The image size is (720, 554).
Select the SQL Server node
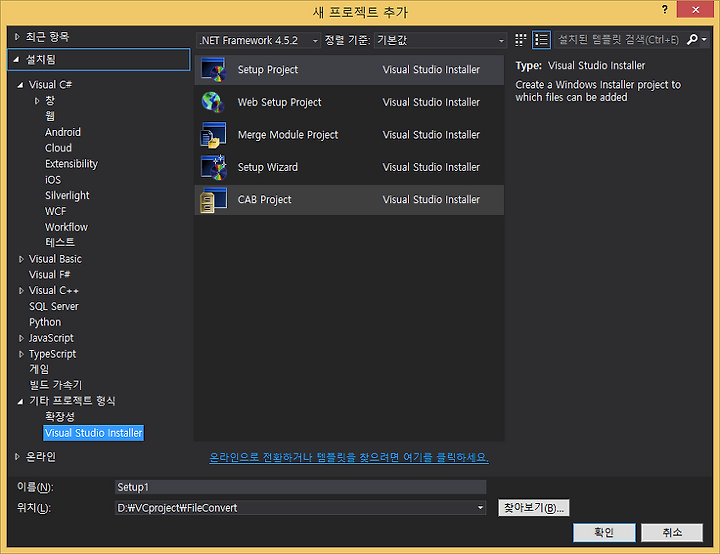pos(54,306)
